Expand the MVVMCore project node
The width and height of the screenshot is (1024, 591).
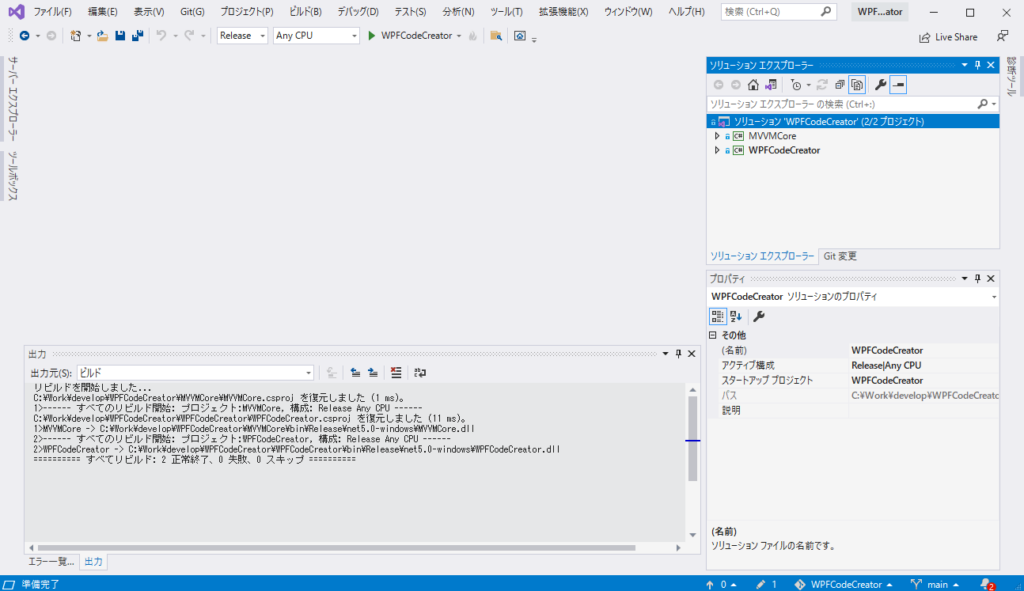[x=717, y=136]
